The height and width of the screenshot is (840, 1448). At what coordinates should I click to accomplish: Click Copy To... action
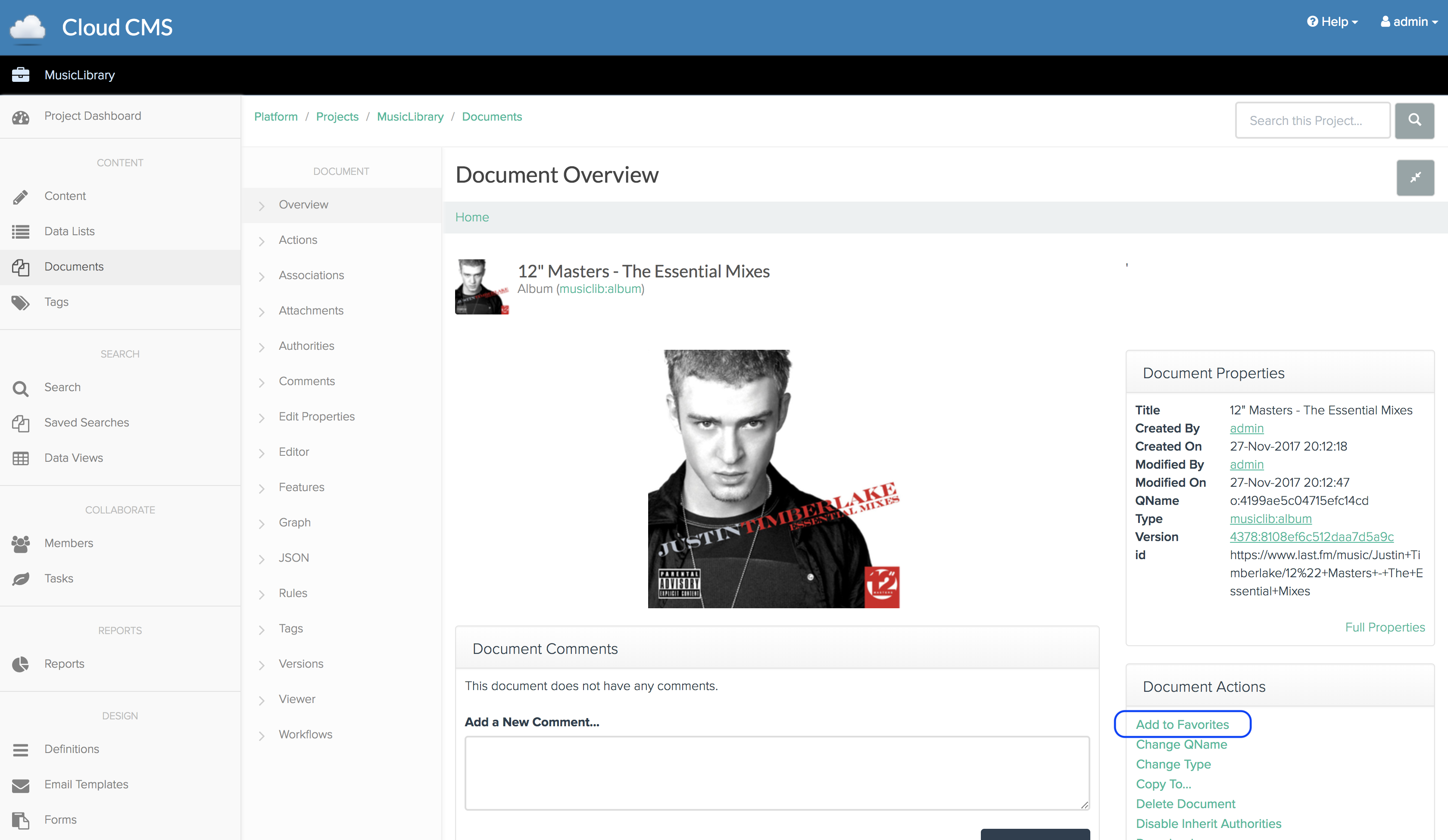(x=1164, y=784)
